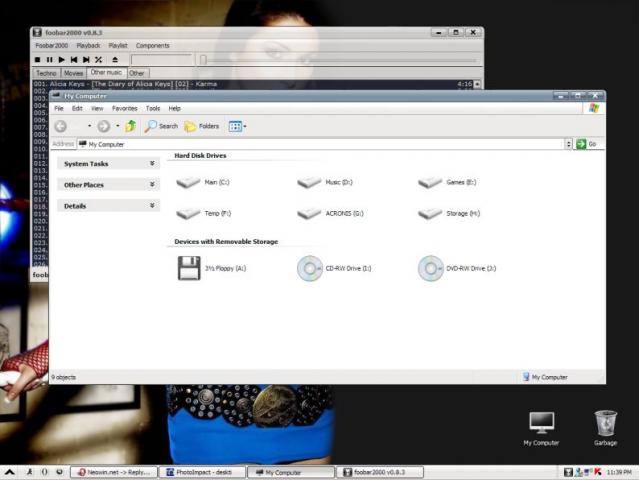
Task: Click the foobar2000 playlist scrollbar up arrow
Action: pos(477,84)
